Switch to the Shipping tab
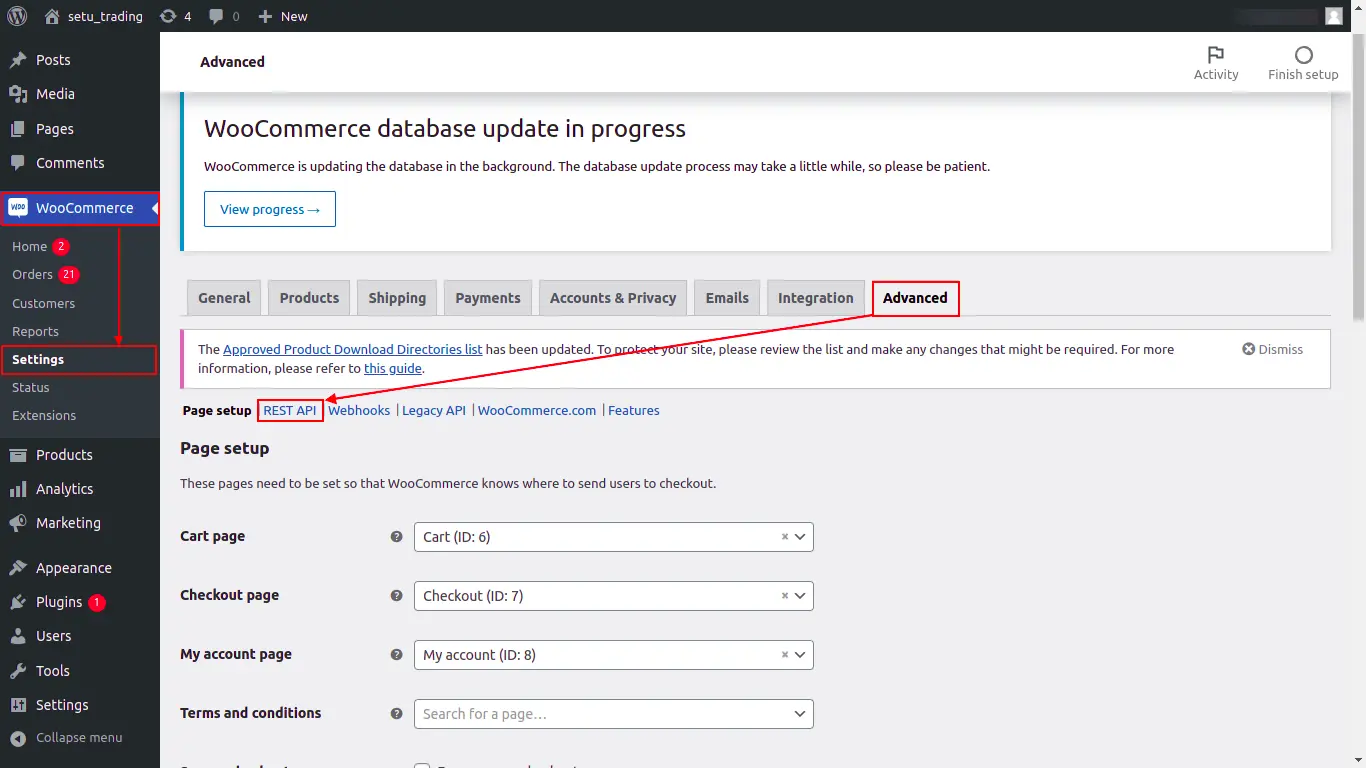Viewport: 1366px width, 768px height. [397, 298]
